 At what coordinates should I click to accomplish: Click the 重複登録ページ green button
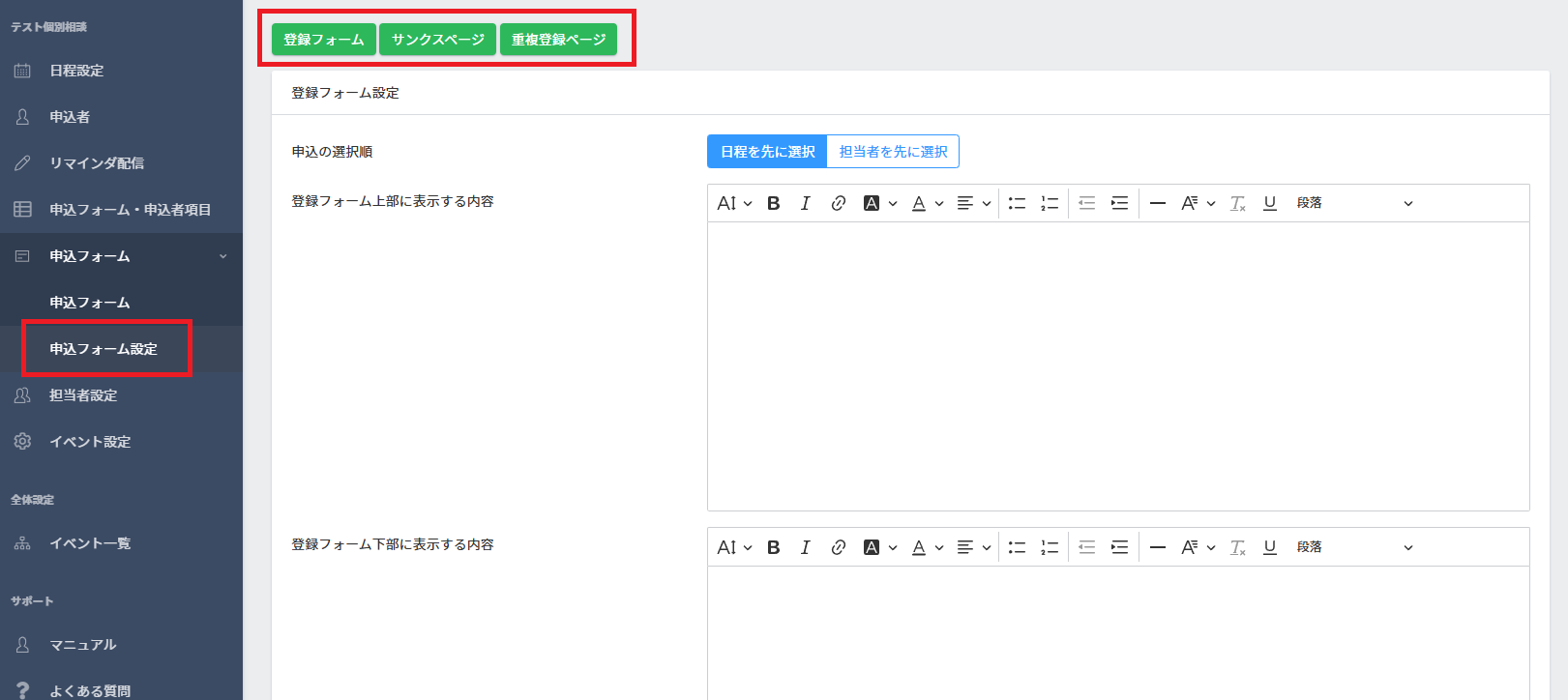[x=558, y=40]
